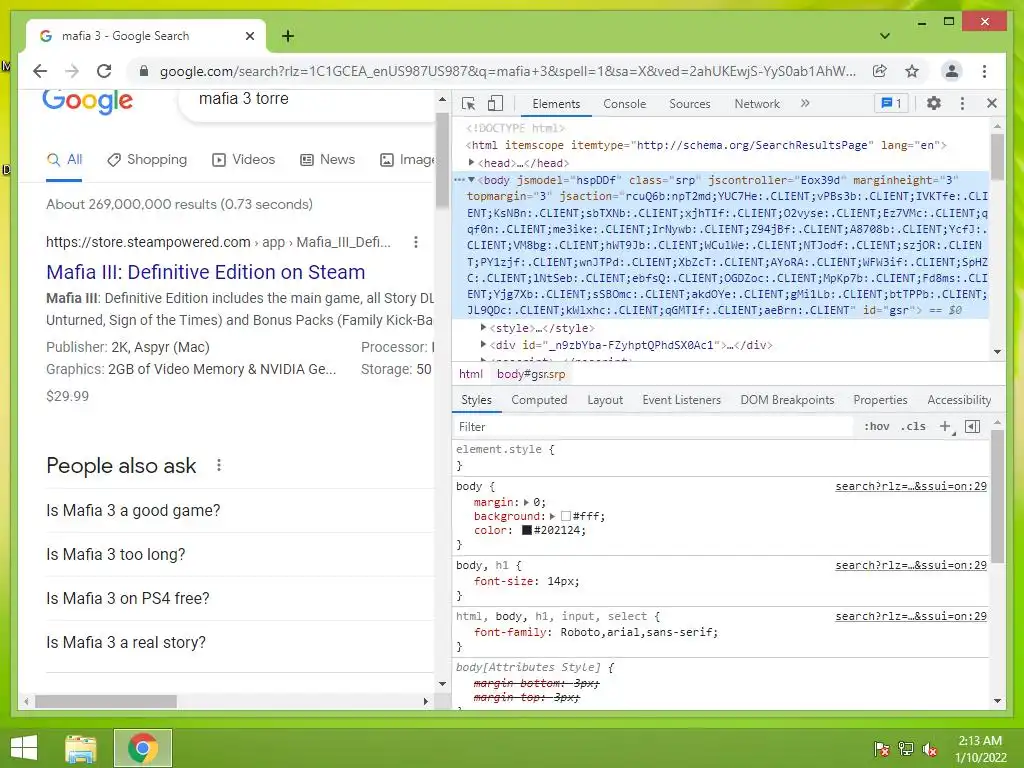The height and width of the screenshot is (768, 1024).
Task: Open People also ask options menu
Action: (219, 465)
